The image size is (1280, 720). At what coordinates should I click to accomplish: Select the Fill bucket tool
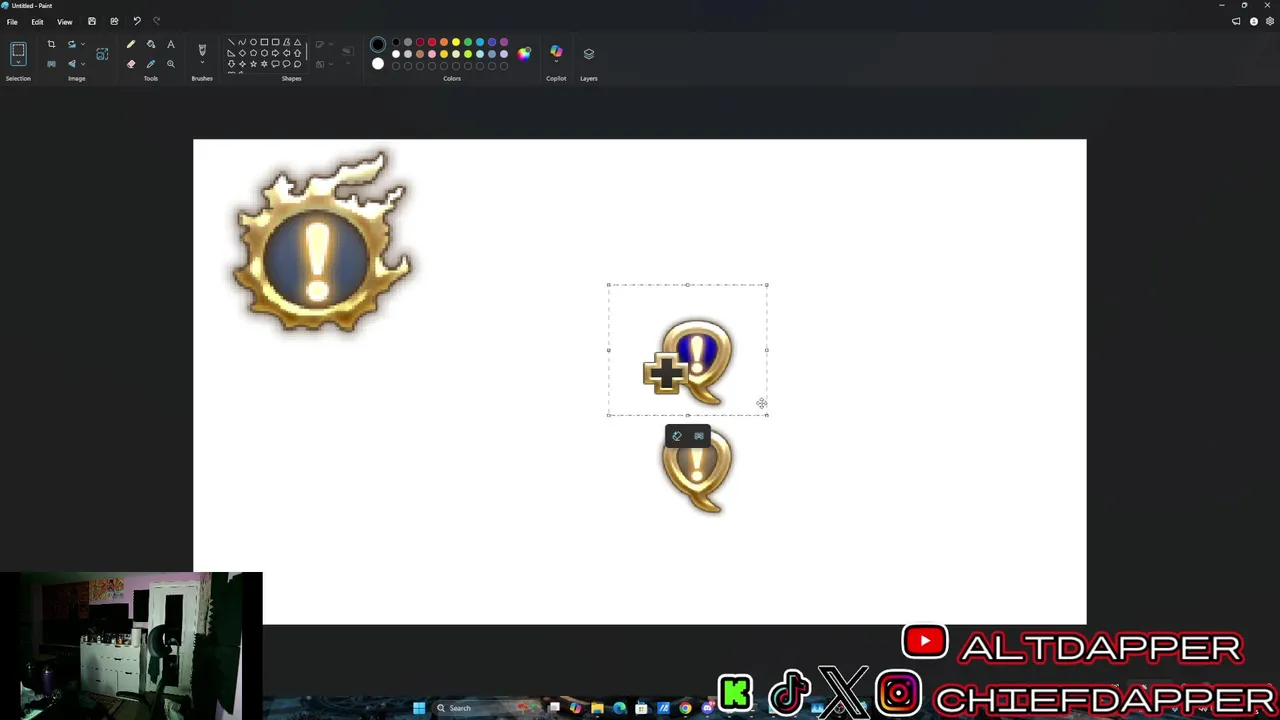tap(151, 44)
